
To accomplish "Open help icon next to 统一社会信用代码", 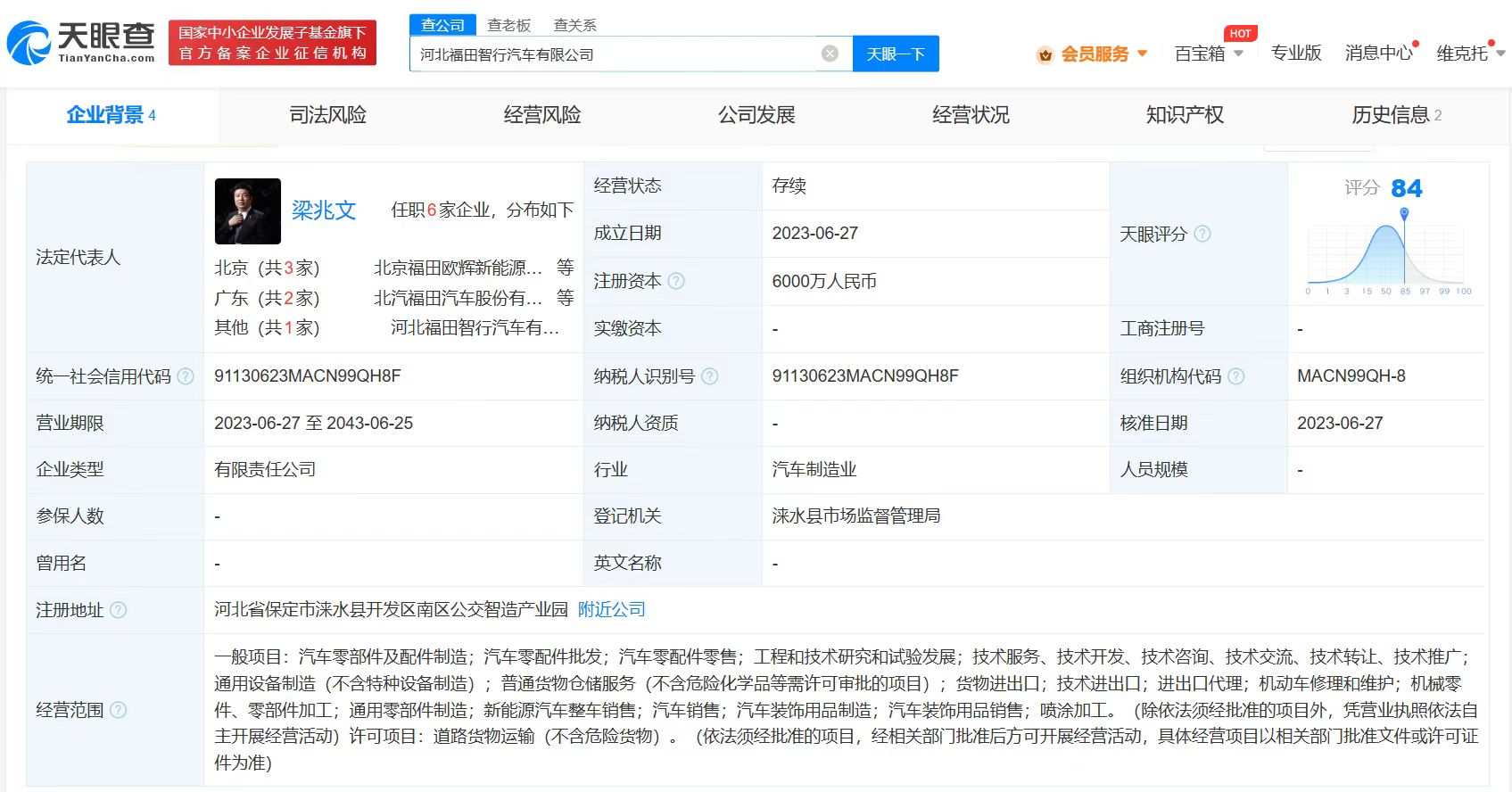I will point(186,376).
